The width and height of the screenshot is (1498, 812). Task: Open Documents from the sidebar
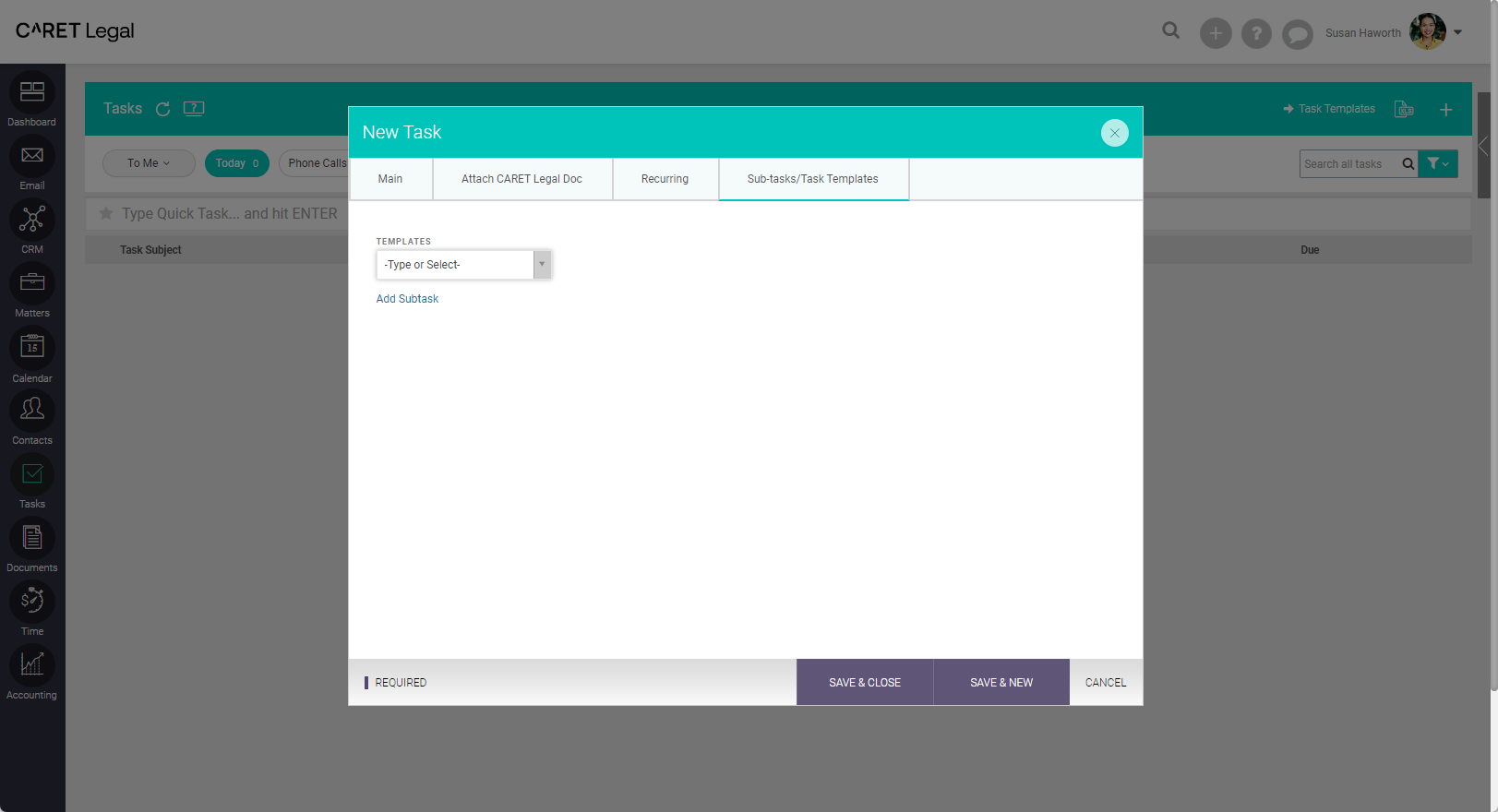pos(32,538)
